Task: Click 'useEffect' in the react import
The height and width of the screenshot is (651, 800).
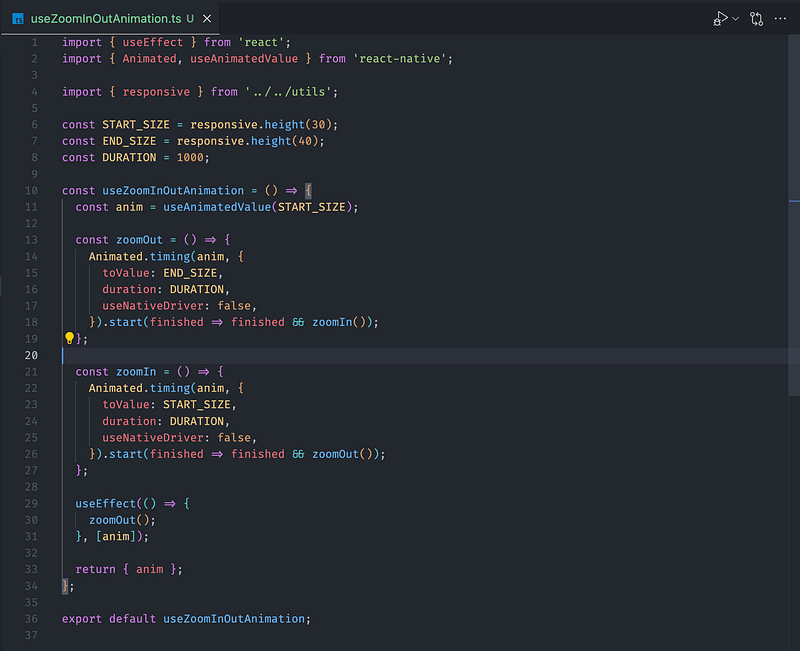Action: click(x=153, y=42)
